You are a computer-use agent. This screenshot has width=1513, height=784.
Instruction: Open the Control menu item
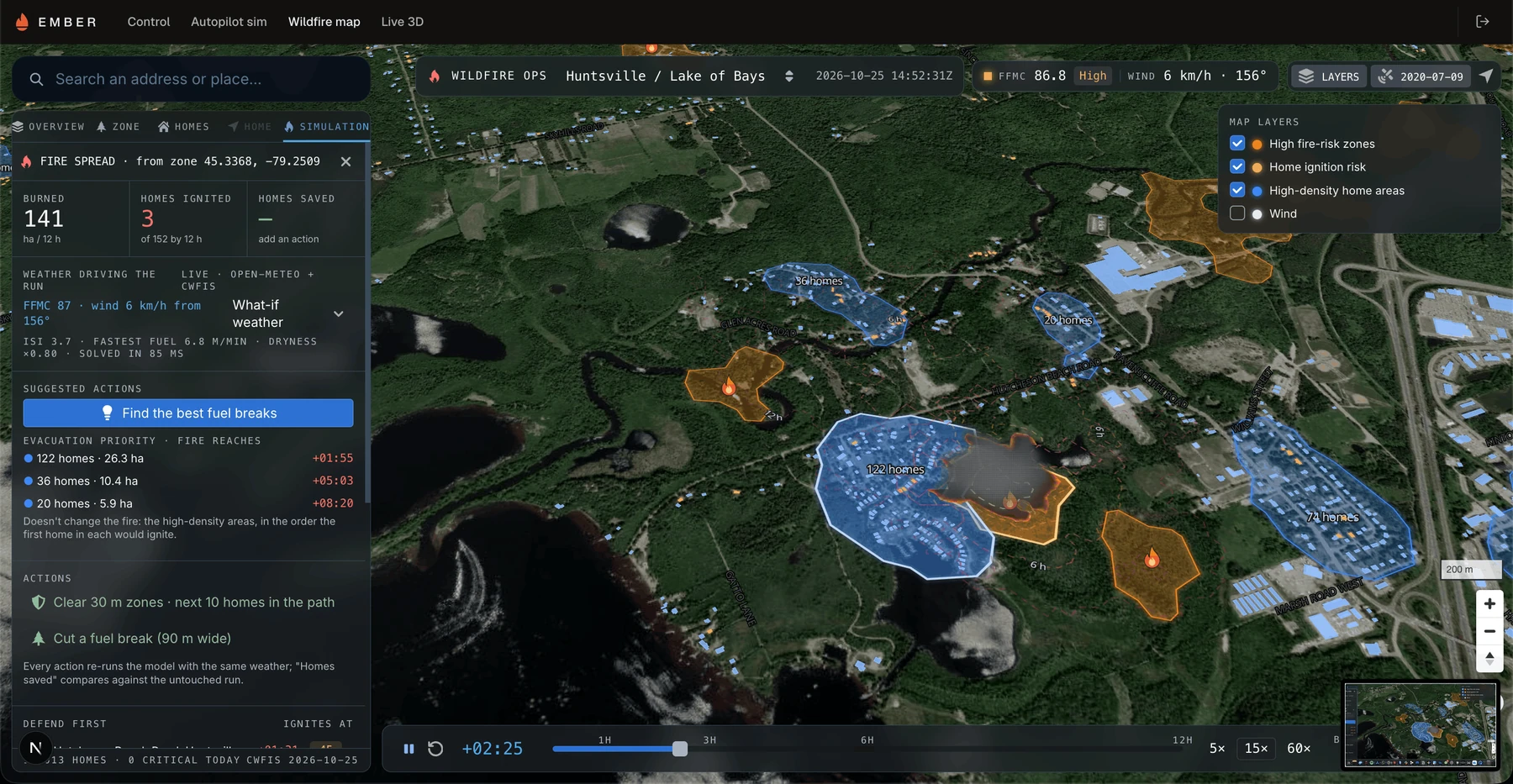(x=149, y=22)
